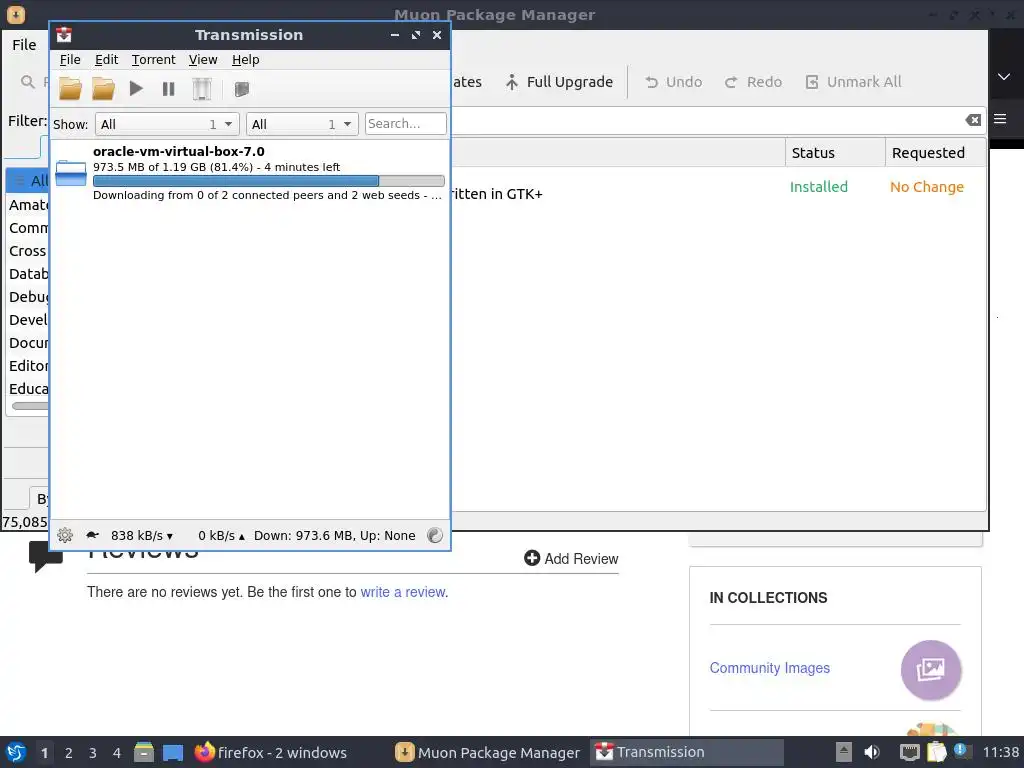Click Full Upgrade in Muon toolbar

[559, 82]
